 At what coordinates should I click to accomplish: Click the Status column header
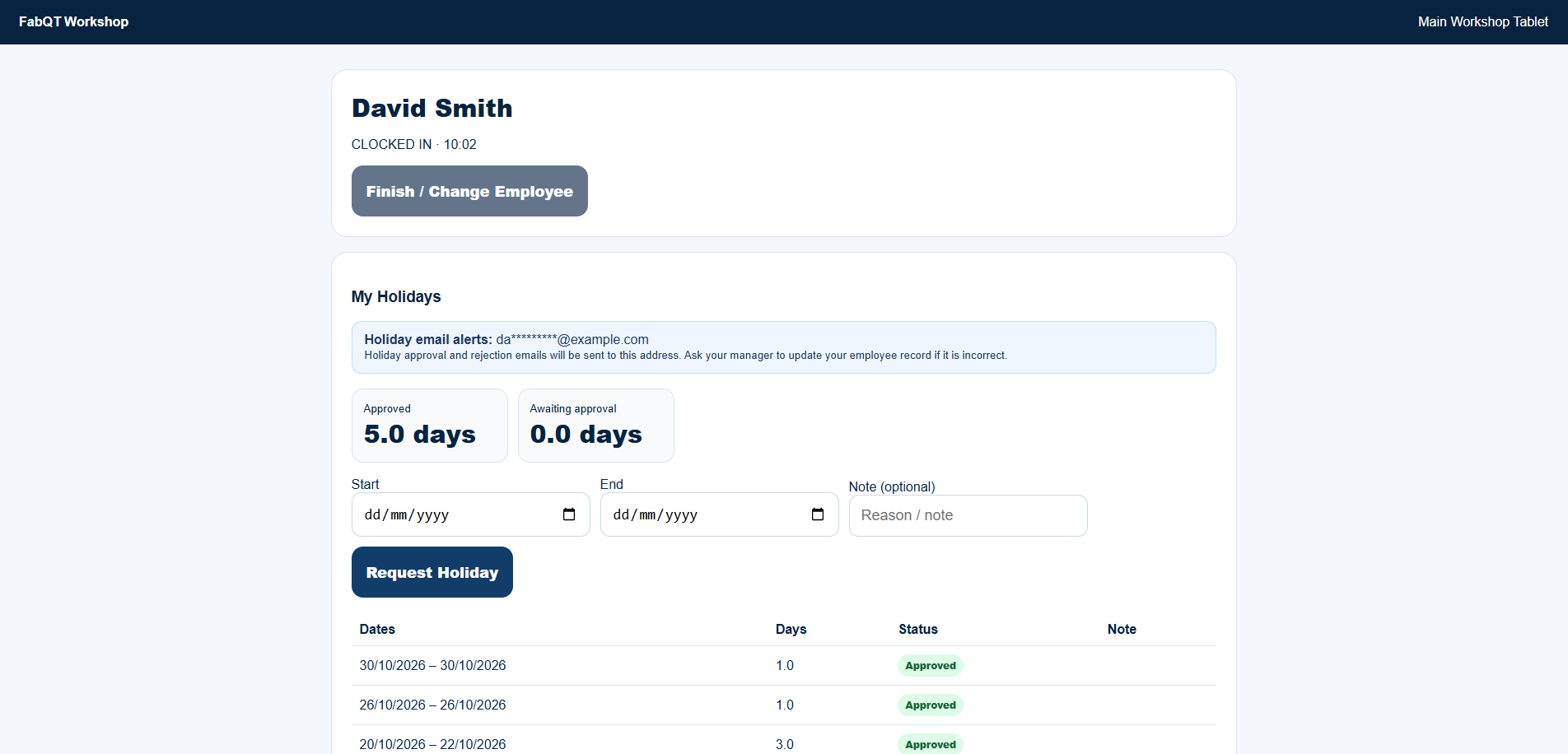click(x=918, y=629)
